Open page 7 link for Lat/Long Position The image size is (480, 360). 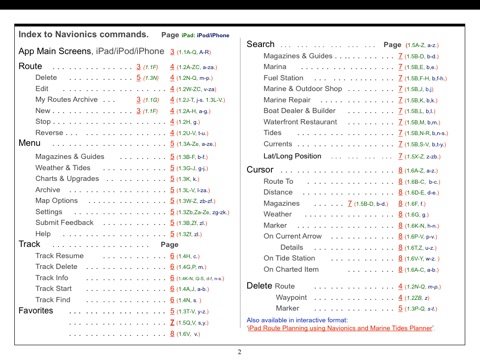[x=400, y=156]
